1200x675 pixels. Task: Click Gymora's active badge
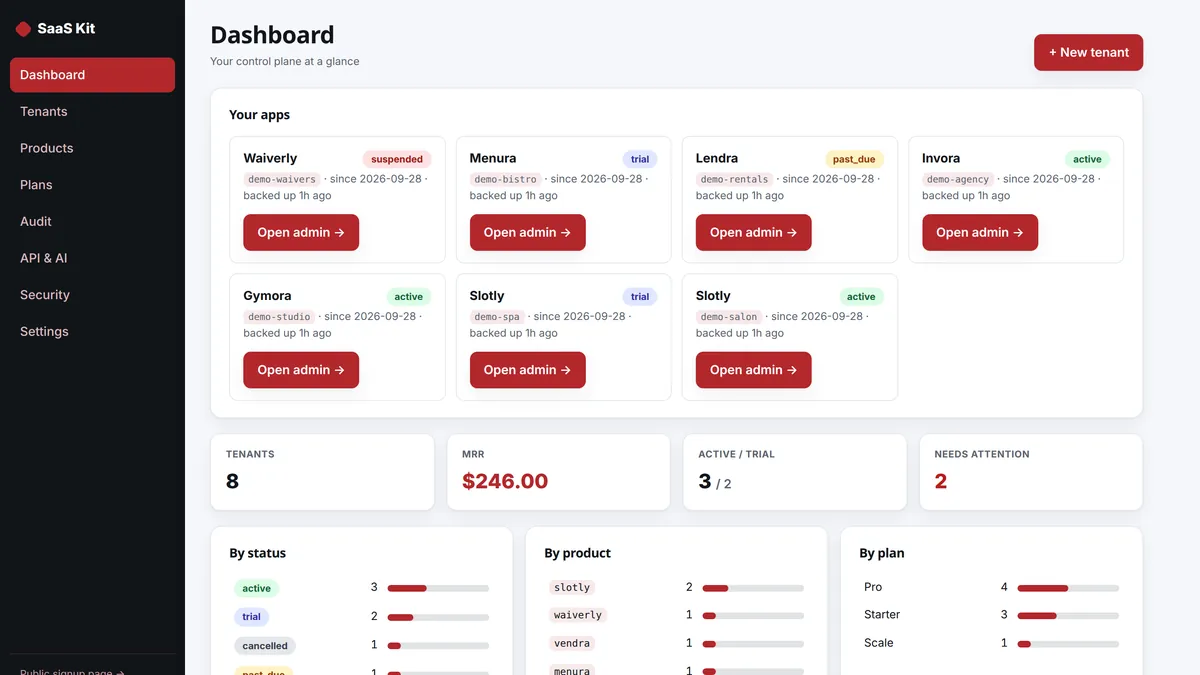tap(408, 297)
